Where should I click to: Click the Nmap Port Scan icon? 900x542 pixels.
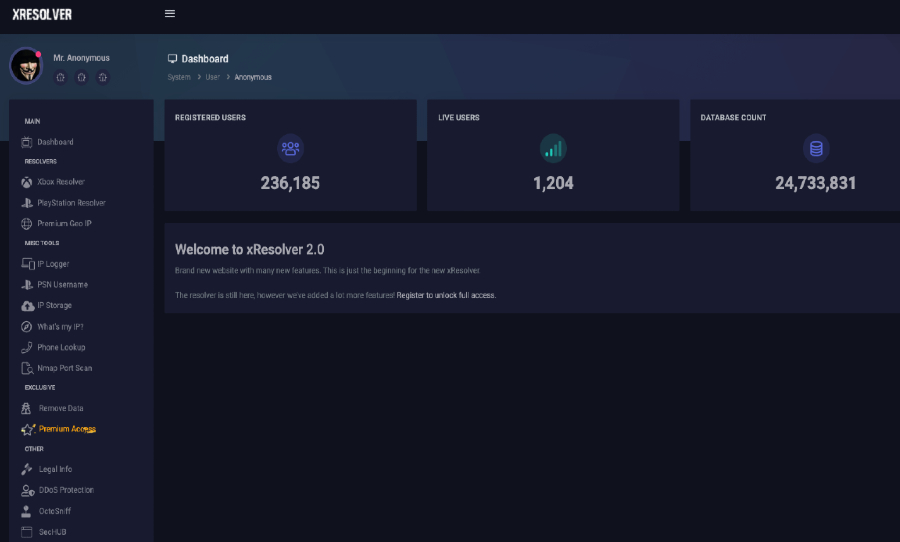coord(26,368)
